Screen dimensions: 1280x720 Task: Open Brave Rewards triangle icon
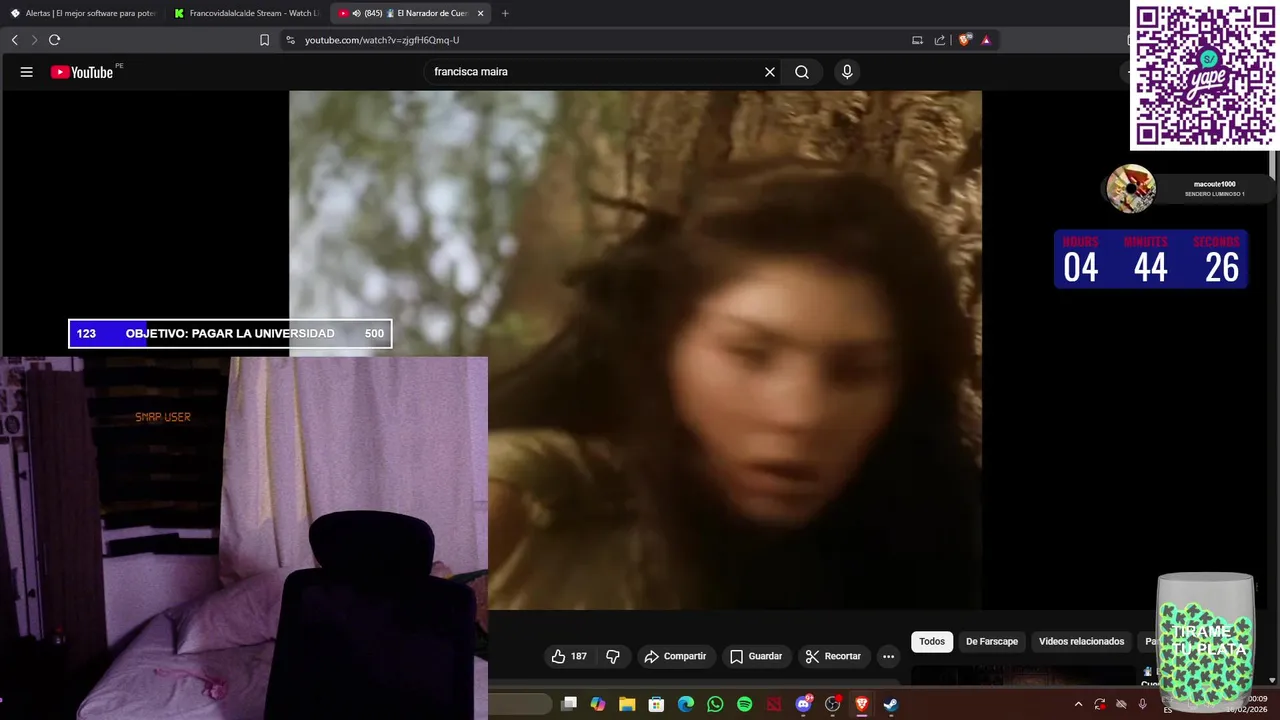[986, 40]
